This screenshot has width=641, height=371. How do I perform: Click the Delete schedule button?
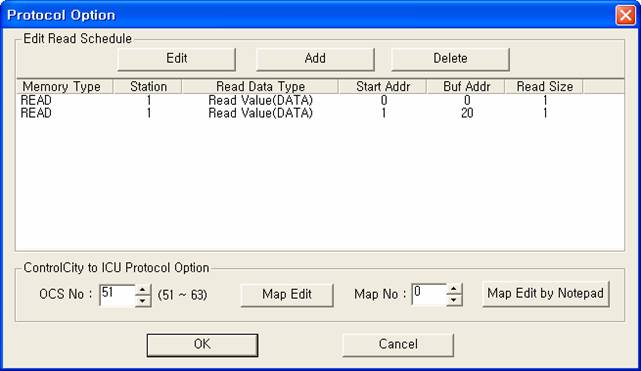coord(450,59)
